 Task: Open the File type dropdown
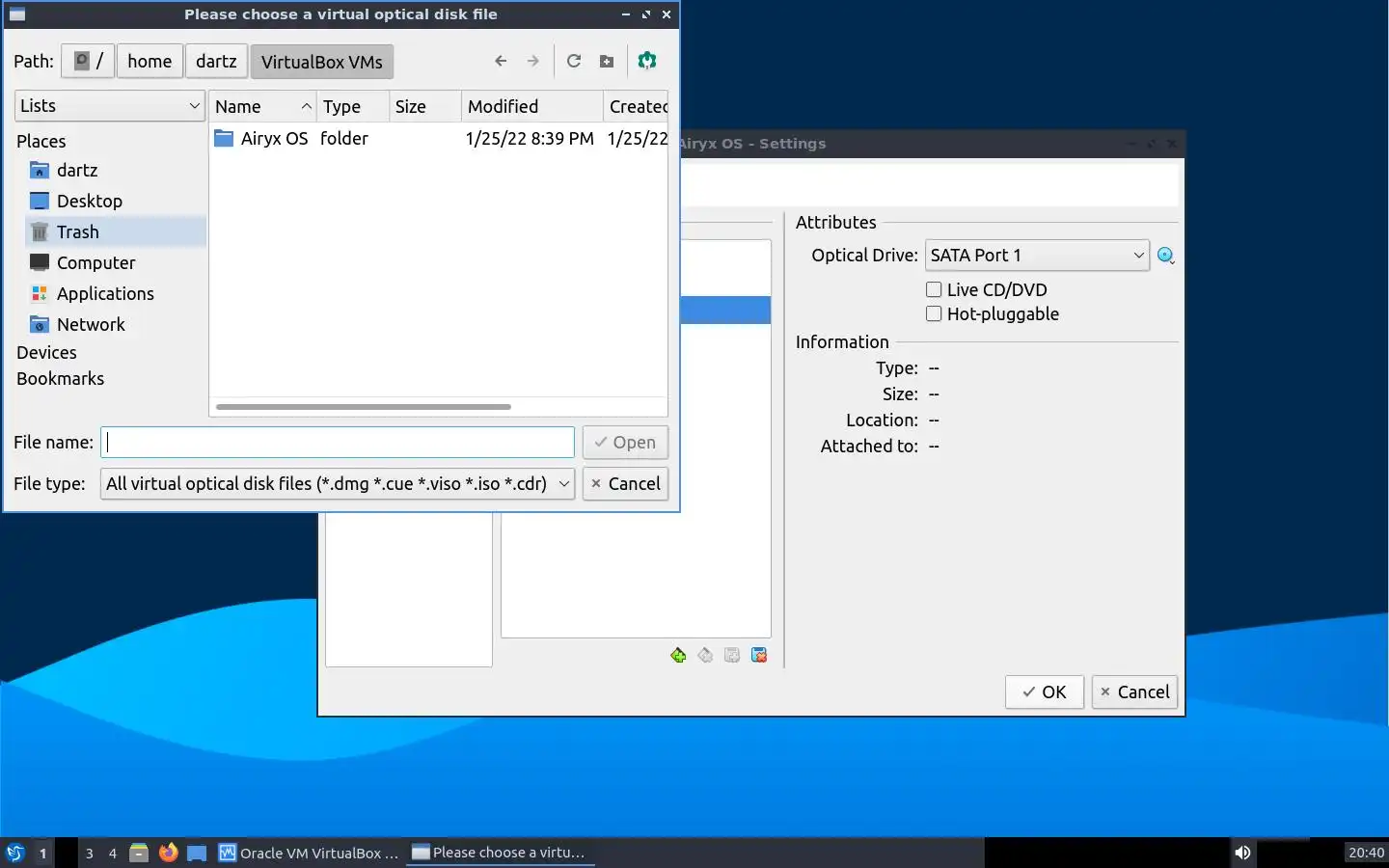click(338, 484)
